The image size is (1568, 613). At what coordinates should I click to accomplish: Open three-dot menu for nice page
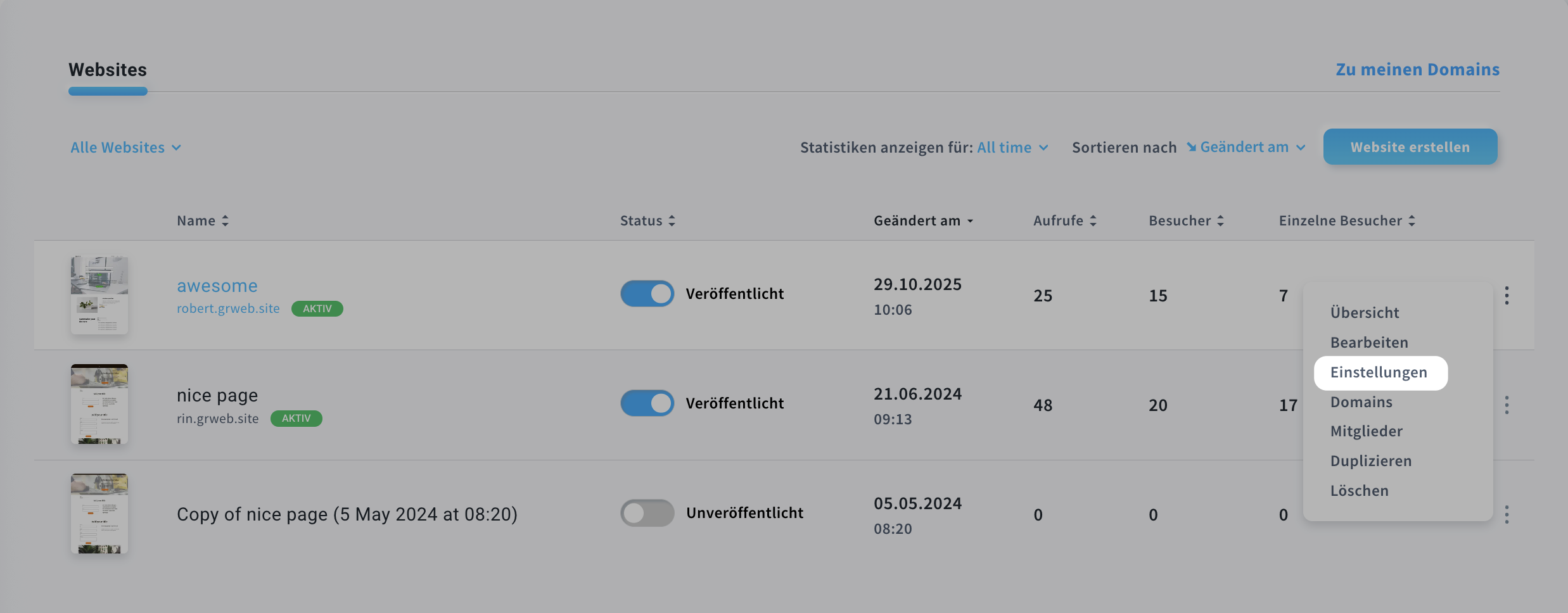1507,405
